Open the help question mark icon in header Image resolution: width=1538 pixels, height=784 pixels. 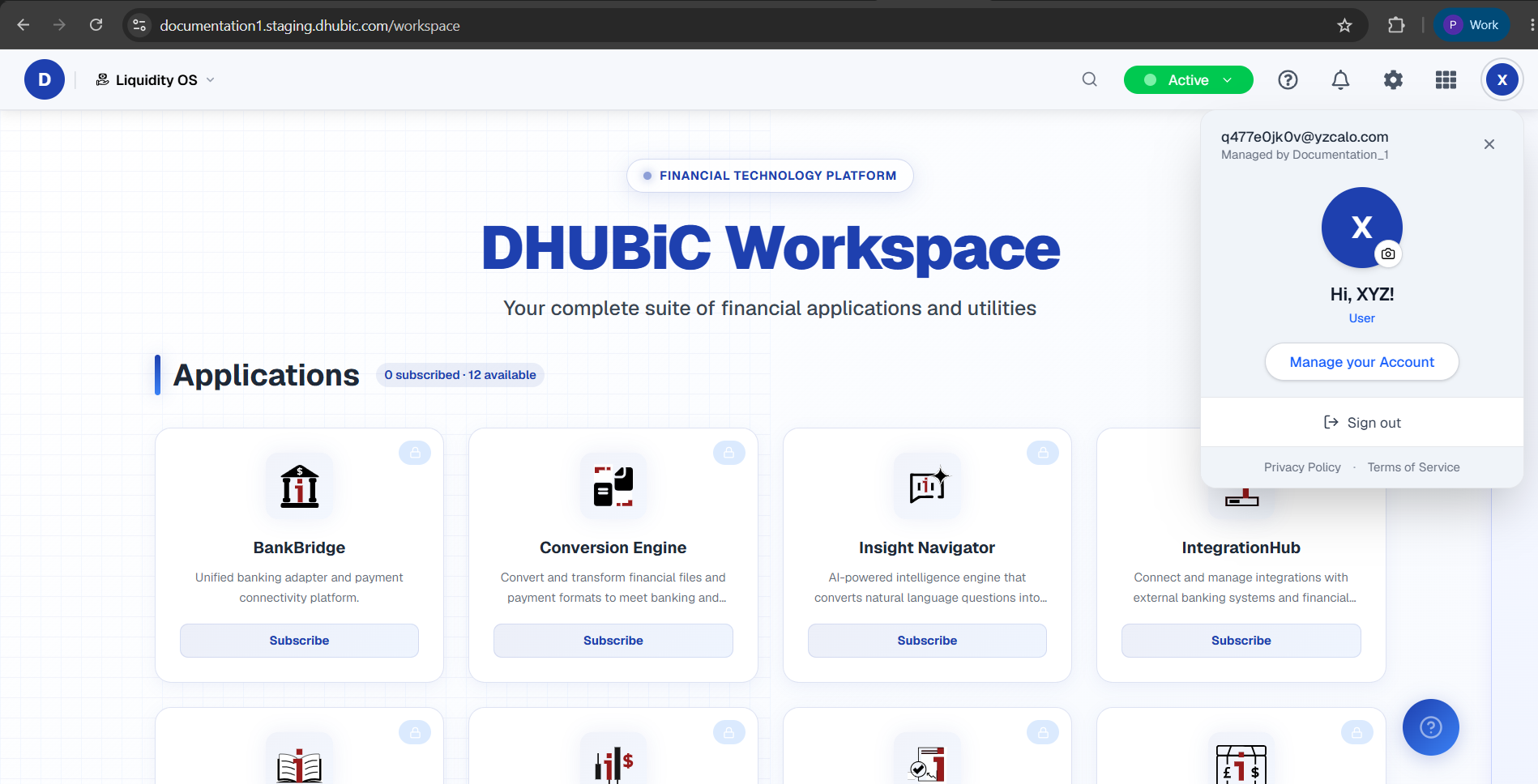coord(1288,79)
